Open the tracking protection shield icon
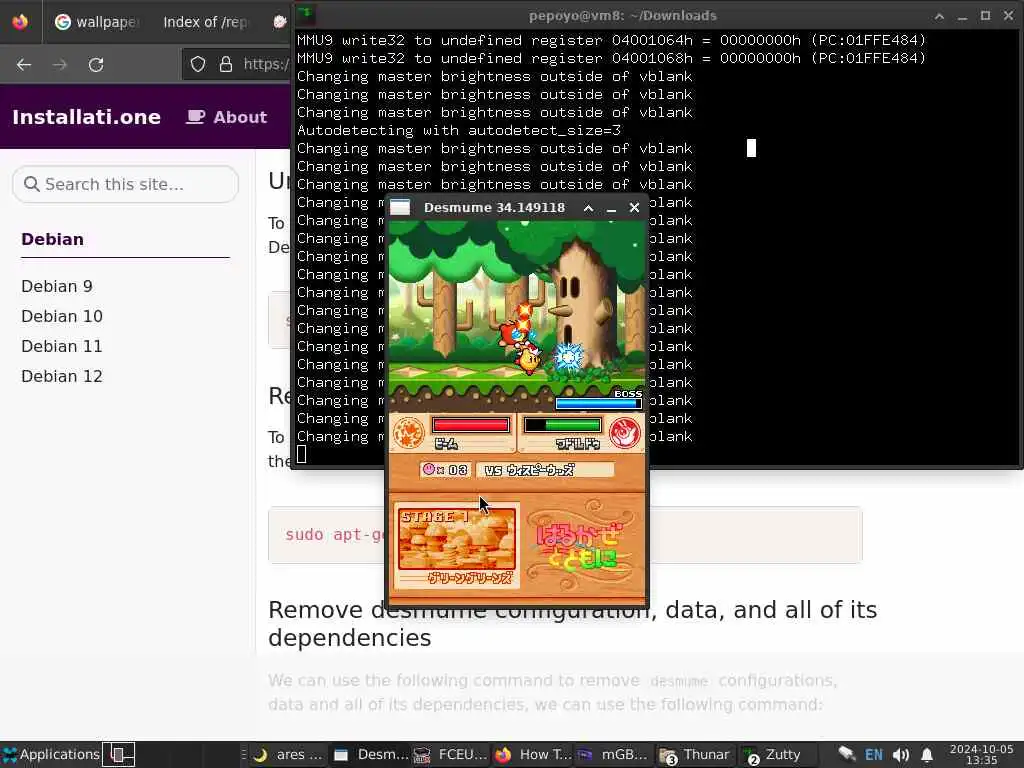The height and width of the screenshot is (768, 1024). pyautogui.click(x=198, y=64)
